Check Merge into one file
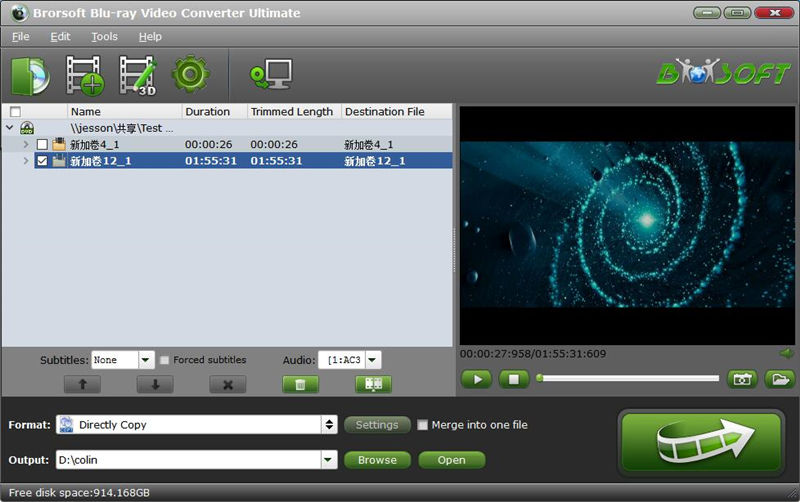 [x=423, y=425]
